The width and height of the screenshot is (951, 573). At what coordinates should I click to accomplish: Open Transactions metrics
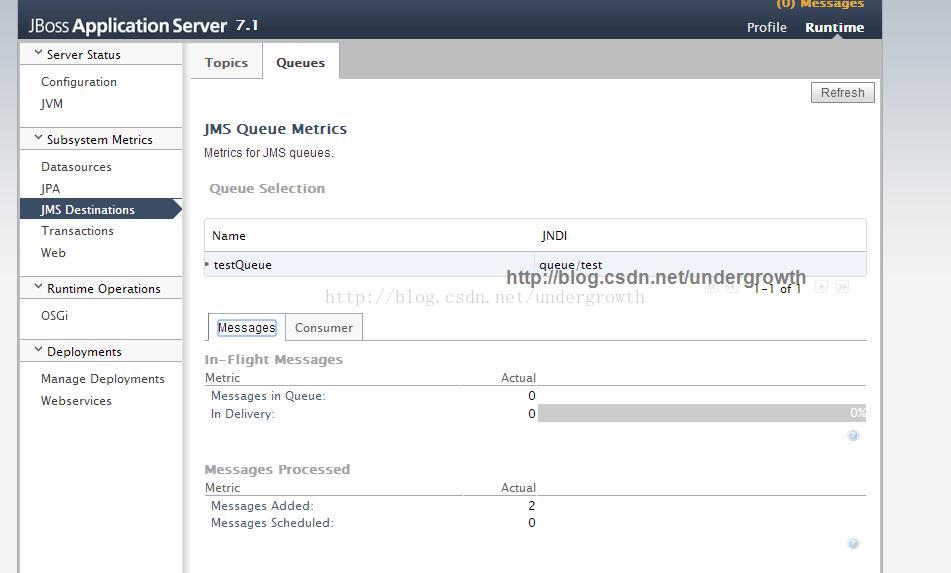(78, 231)
